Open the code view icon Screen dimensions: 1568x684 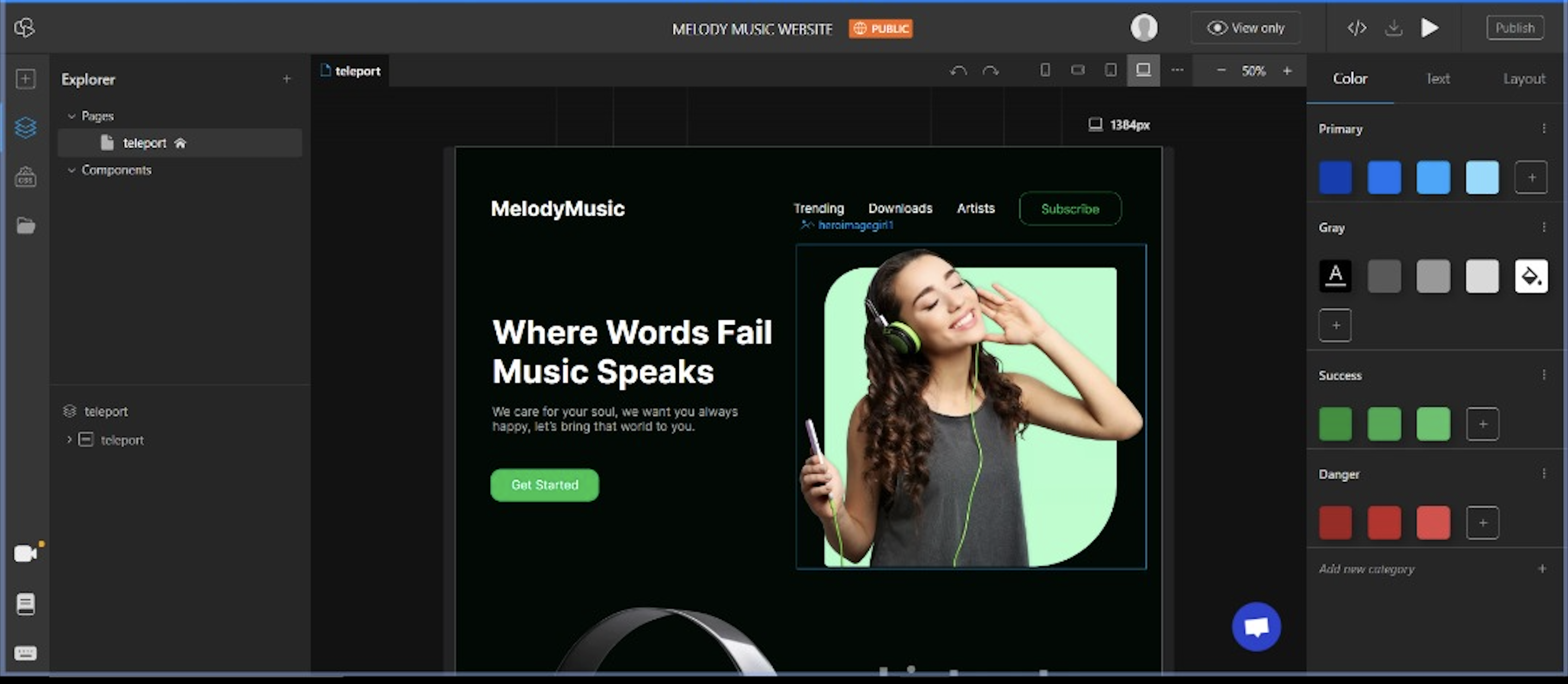(x=1357, y=28)
